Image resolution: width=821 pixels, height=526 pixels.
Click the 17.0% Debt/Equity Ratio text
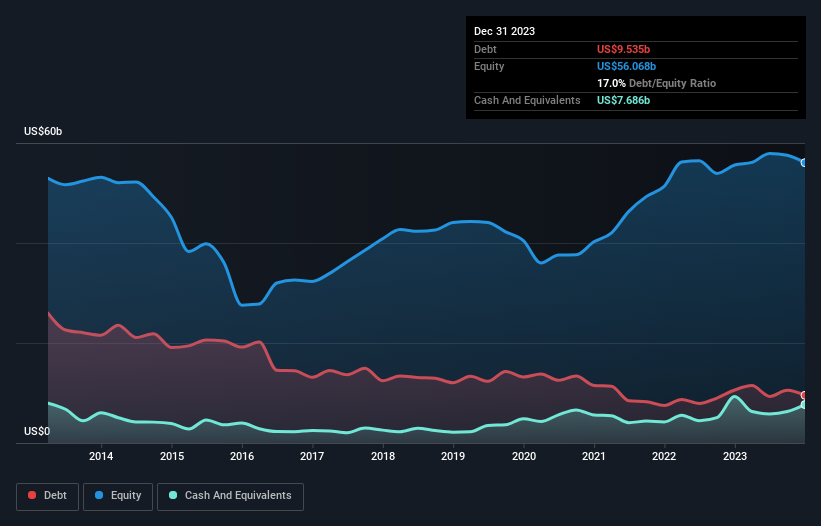[656, 83]
